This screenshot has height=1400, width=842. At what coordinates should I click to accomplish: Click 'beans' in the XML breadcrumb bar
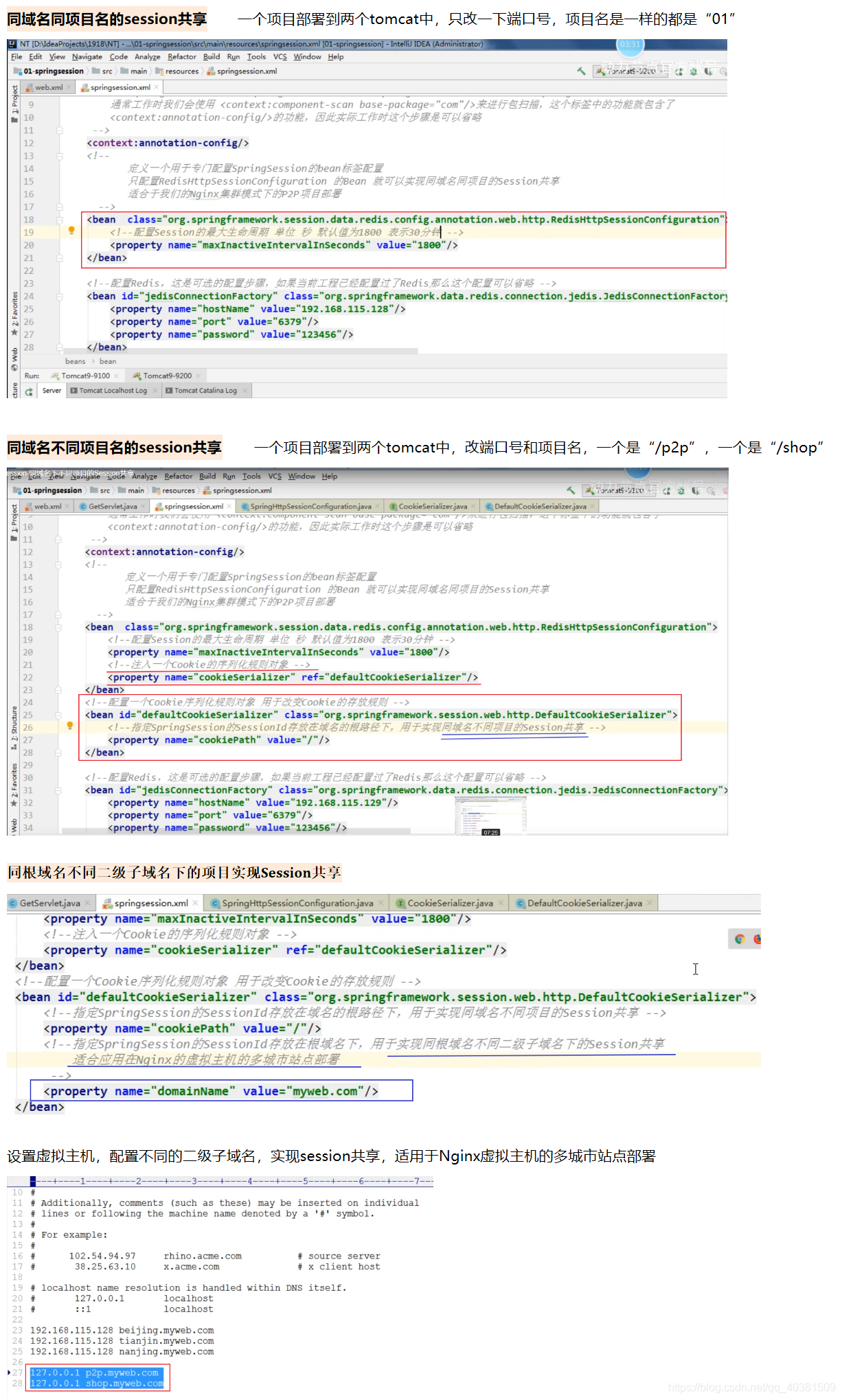[76, 361]
